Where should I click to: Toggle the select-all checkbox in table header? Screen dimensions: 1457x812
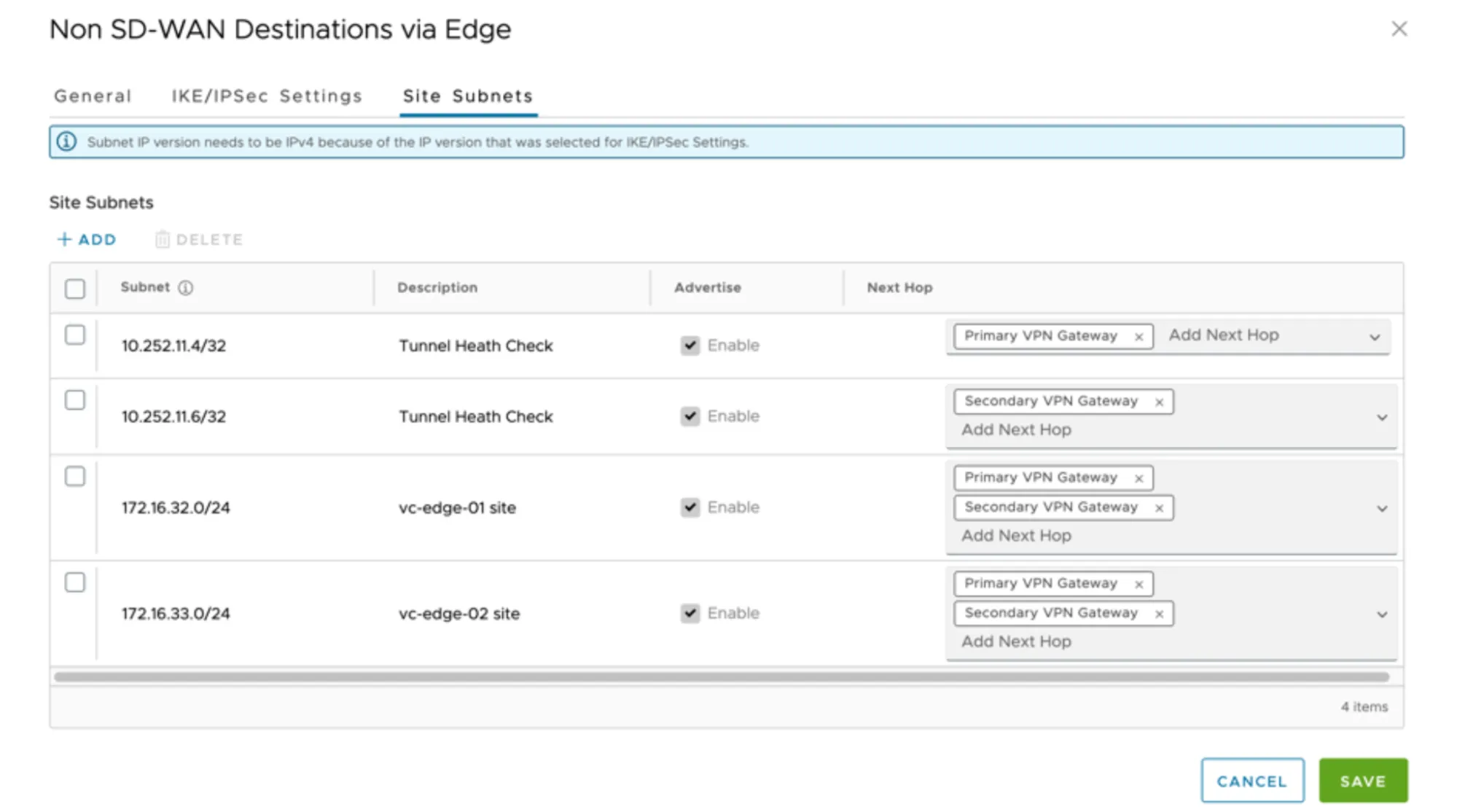point(75,289)
